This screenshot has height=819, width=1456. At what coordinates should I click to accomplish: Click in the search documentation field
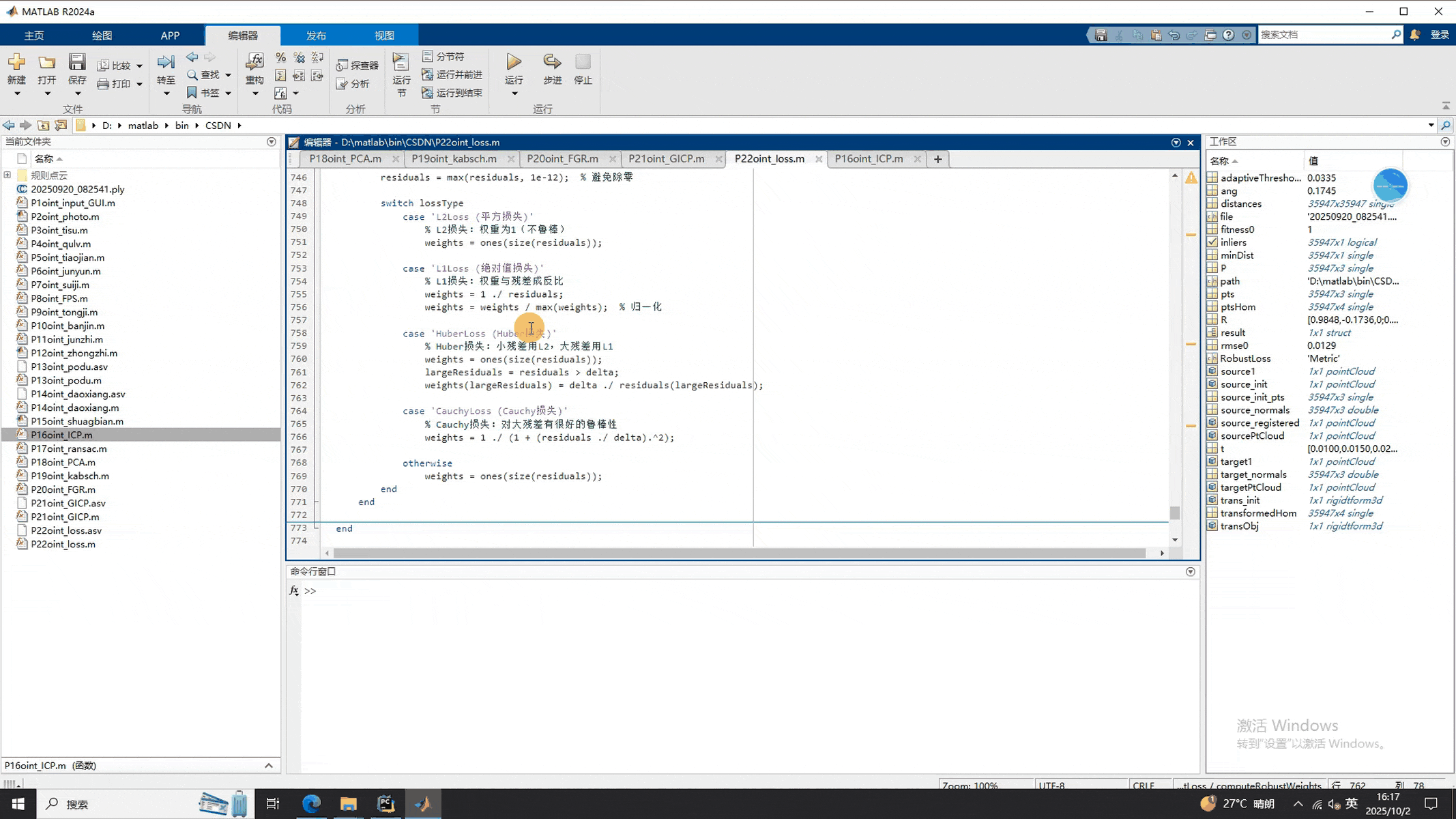point(1322,35)
